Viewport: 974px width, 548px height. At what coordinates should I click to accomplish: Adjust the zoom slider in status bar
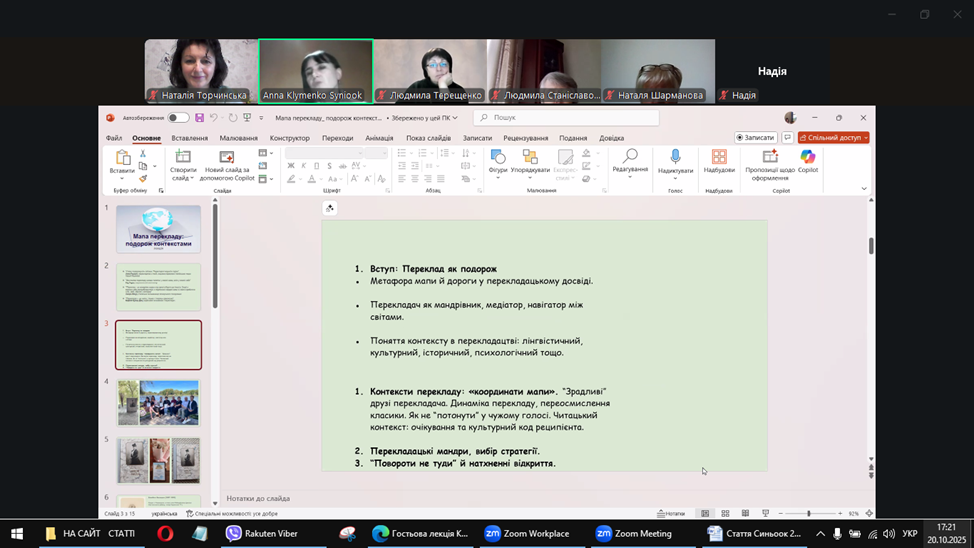point(808,513)
